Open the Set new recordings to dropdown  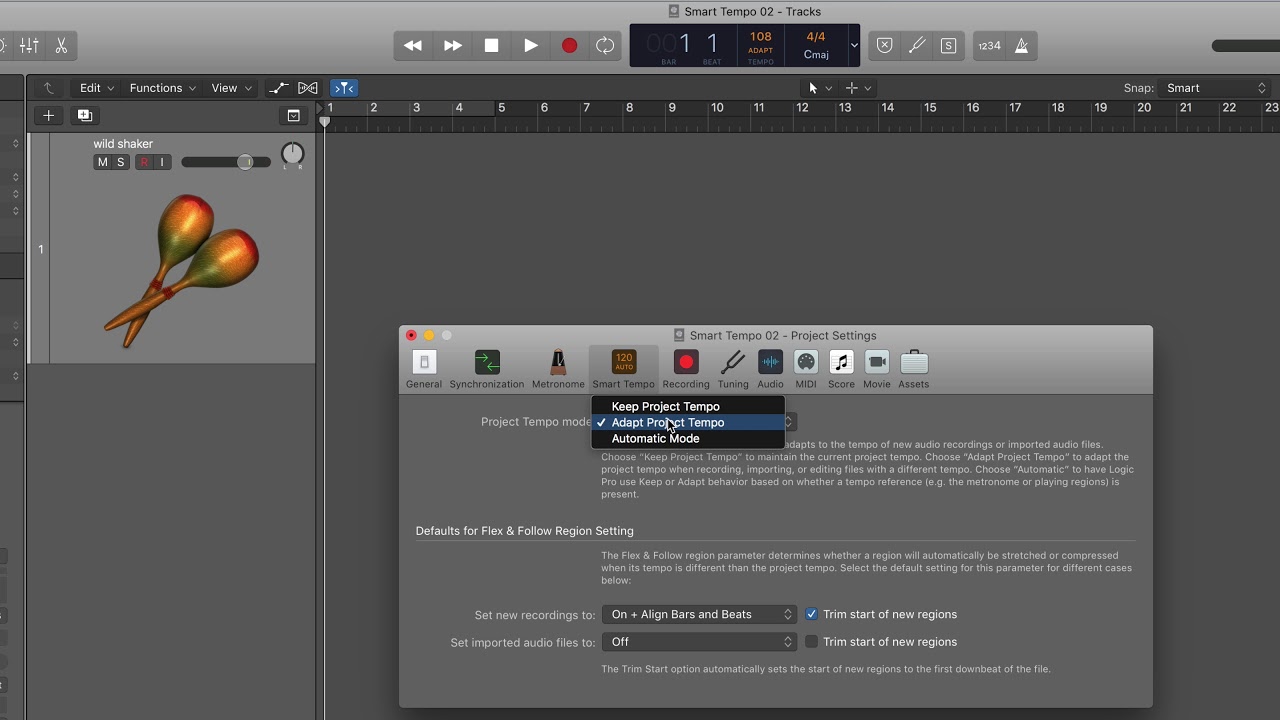coord(699,614)
